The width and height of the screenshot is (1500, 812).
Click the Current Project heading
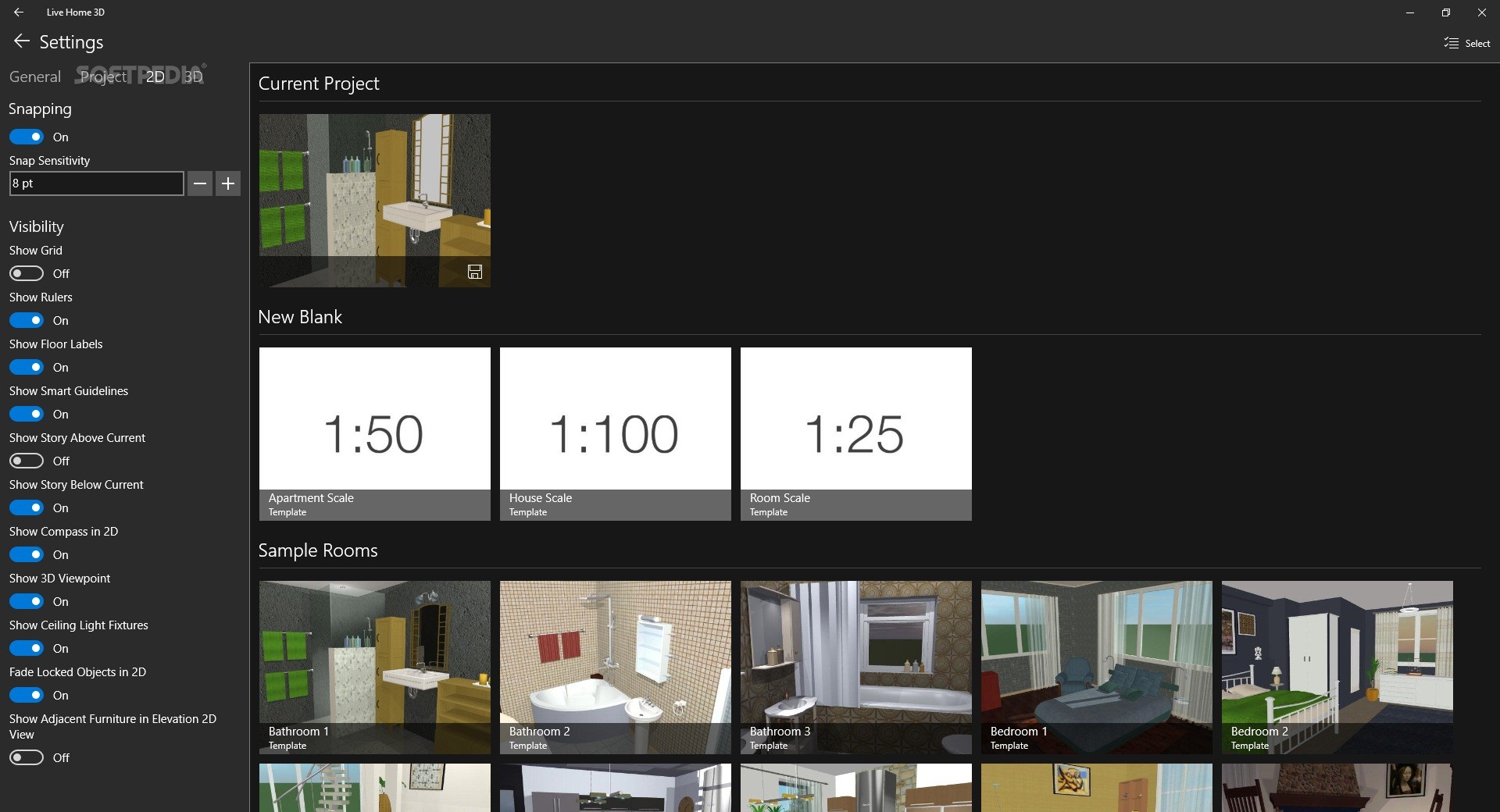tap(319, 84)
